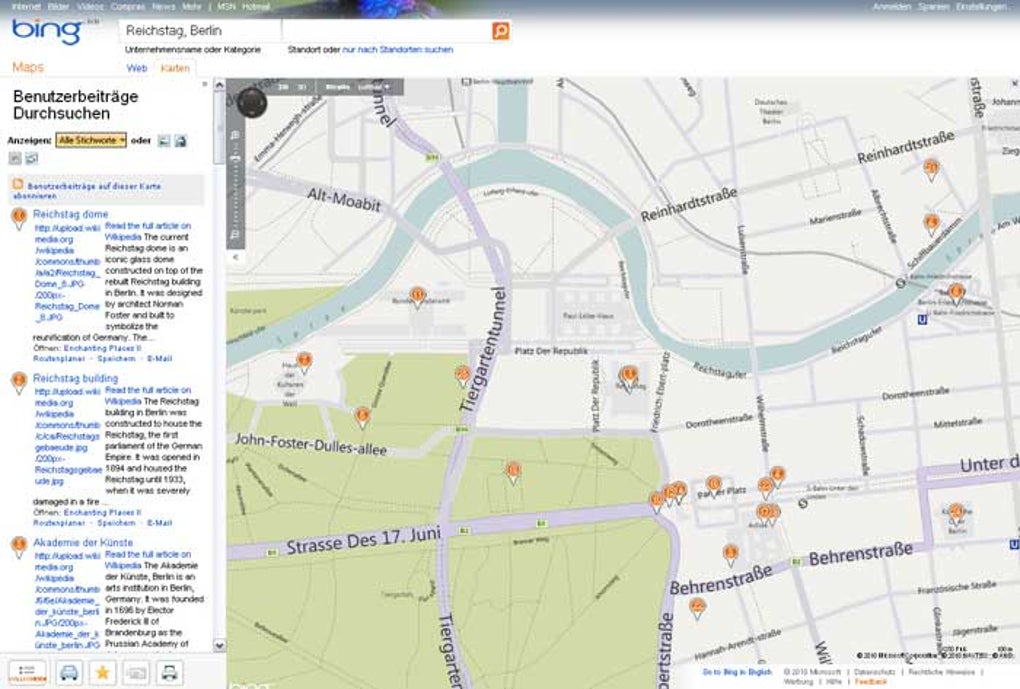The height and width of the screenshot is (689, 1020).
Task: Click the orange RSS subscribe icon
Action: 18,185
